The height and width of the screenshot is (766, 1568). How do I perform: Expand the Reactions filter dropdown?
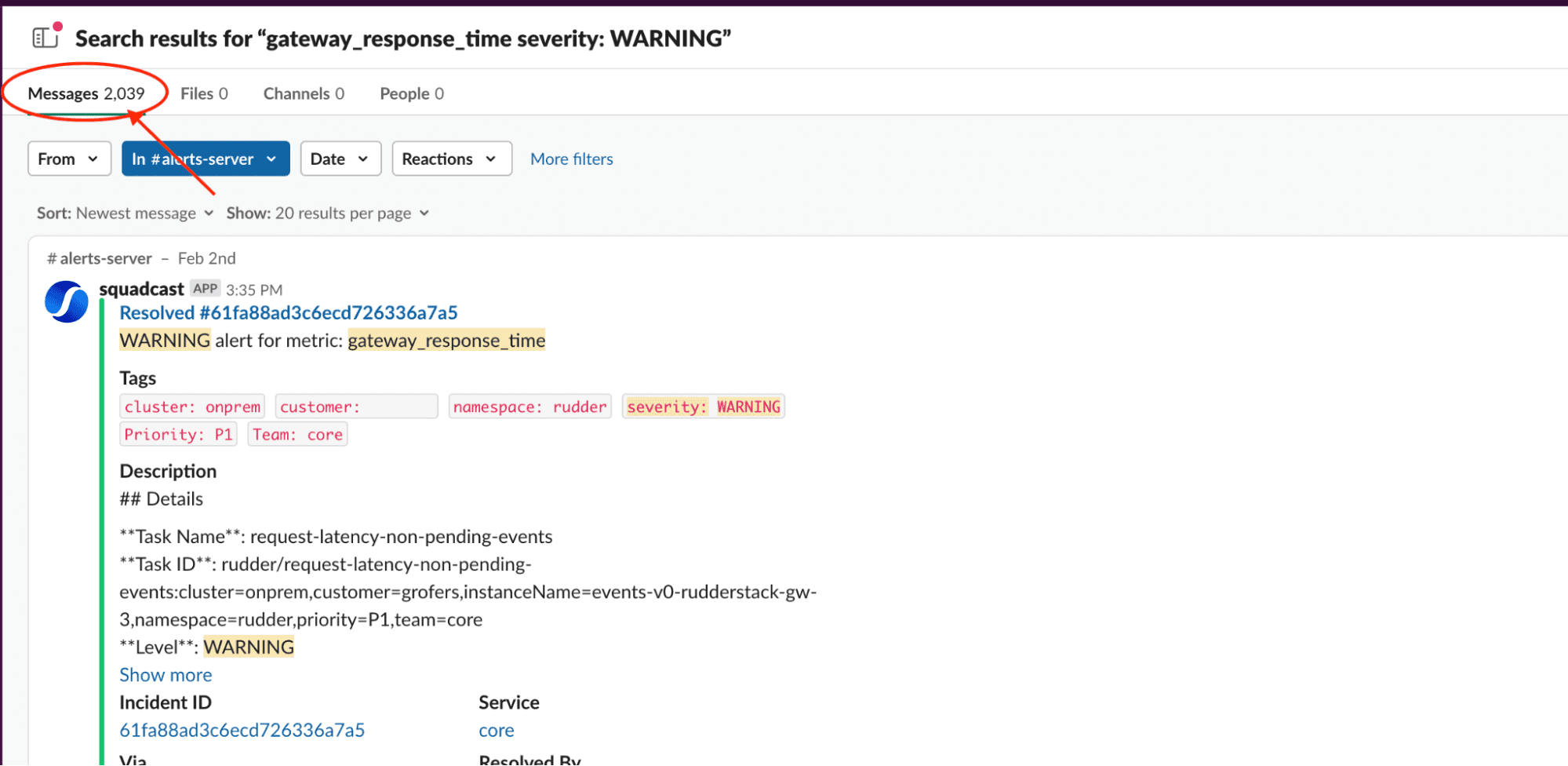[x=452, y=159]
